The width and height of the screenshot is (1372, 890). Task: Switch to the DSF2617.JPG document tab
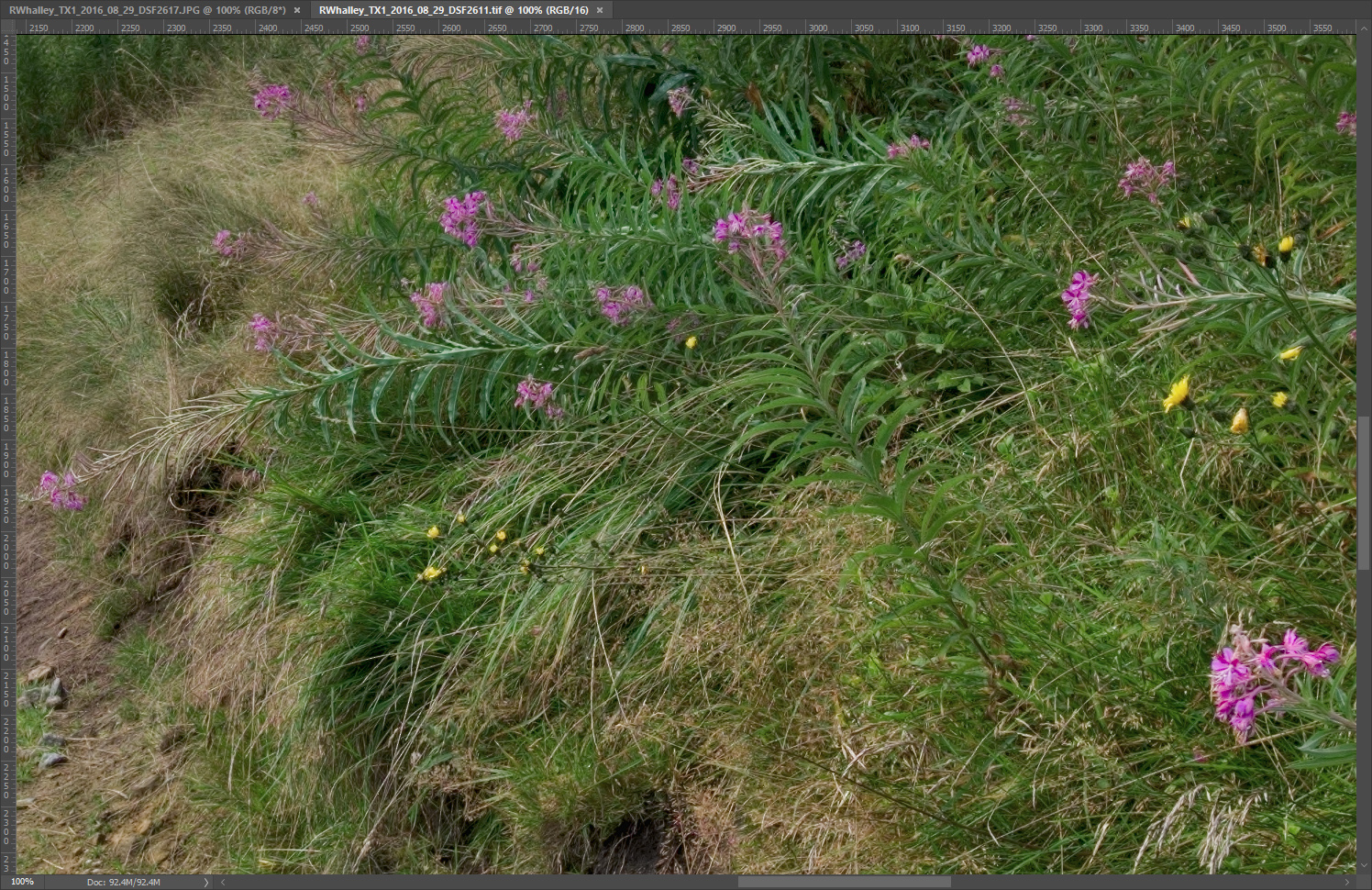click(x=147, y=10)
